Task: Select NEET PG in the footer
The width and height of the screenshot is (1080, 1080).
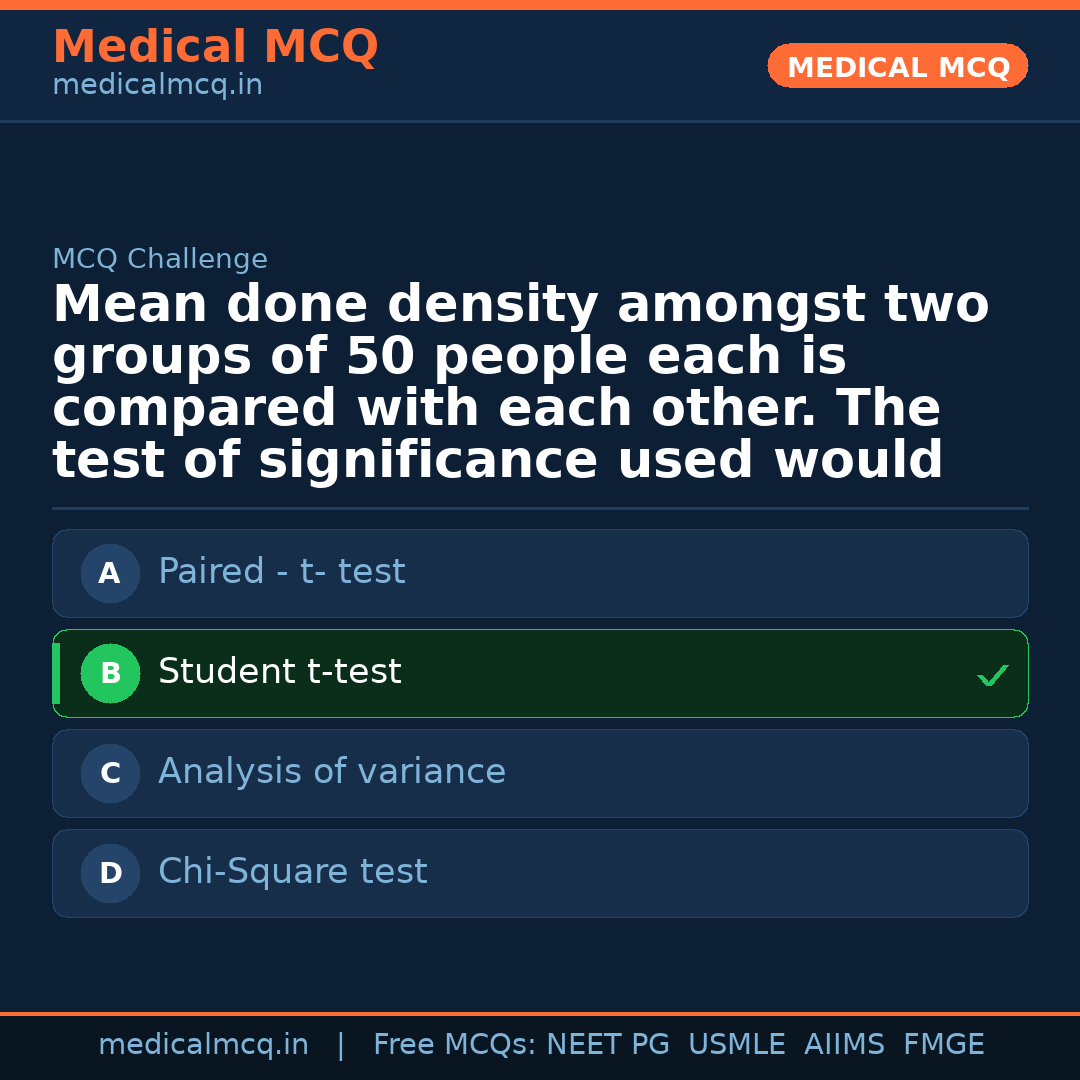Action: click(x=607, y=1043)
